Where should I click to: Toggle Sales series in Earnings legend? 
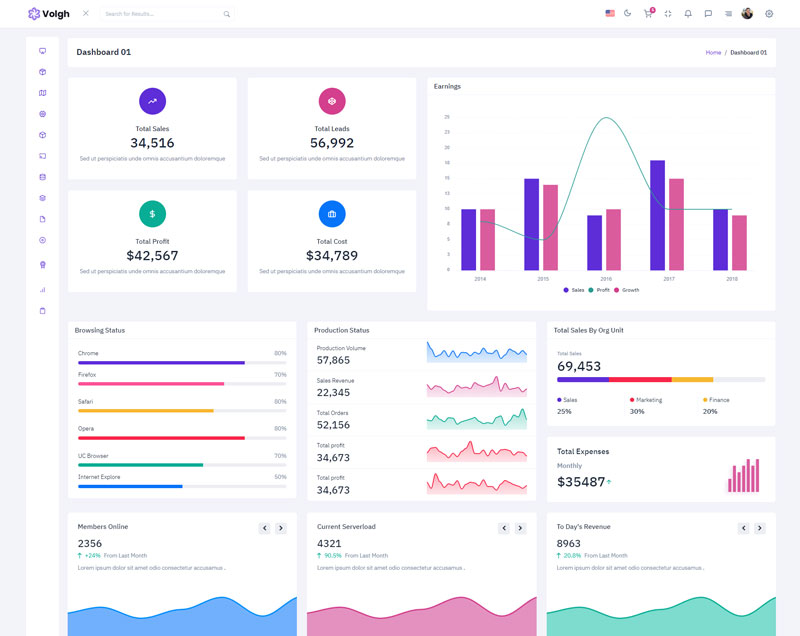tap(573, 290)
